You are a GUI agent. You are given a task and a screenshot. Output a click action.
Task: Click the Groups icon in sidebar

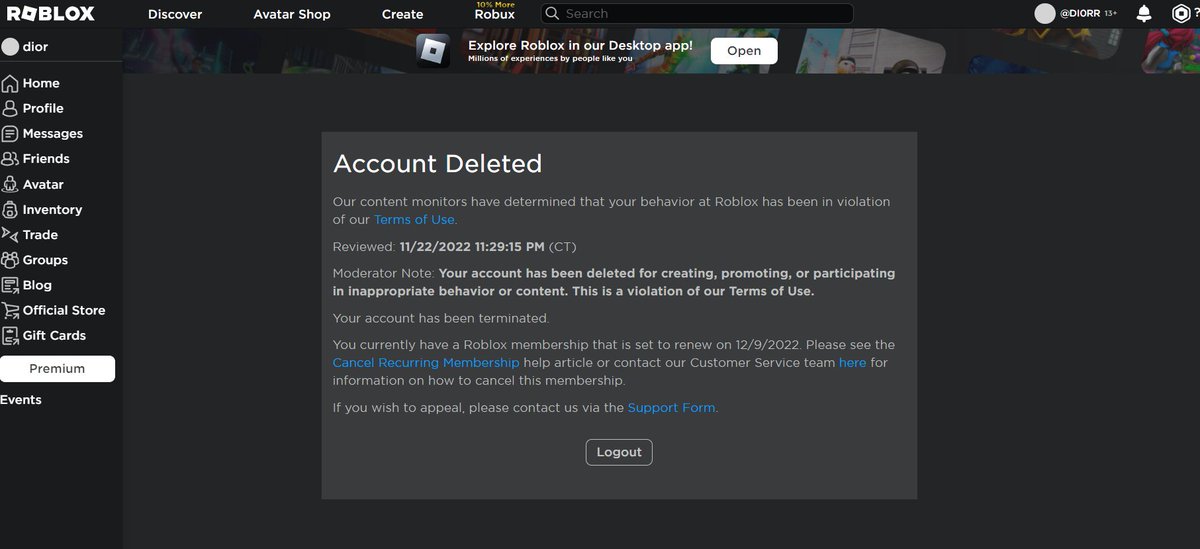(10, 260)
